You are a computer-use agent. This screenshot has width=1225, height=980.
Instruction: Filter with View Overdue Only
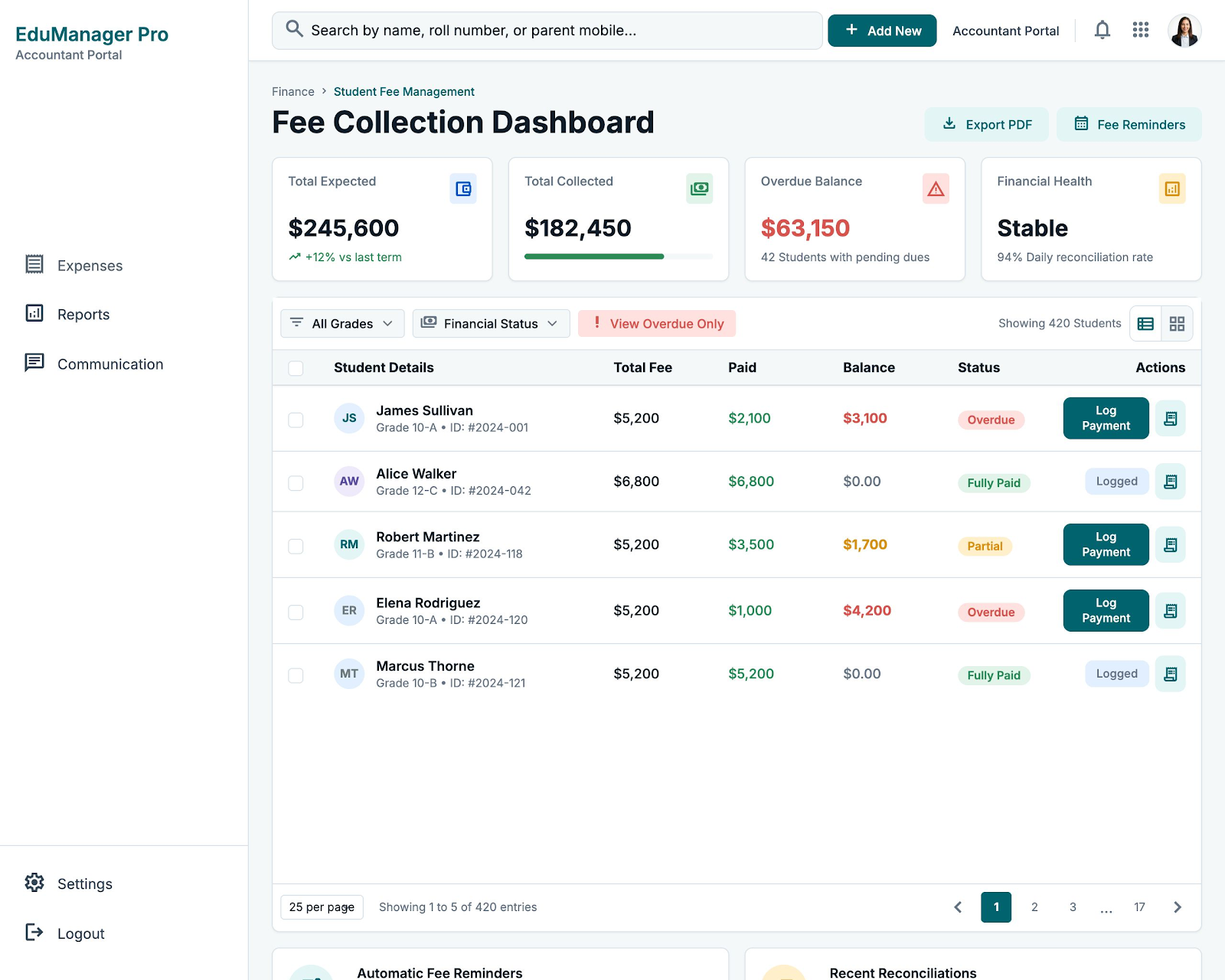click(x=657, y=324)
